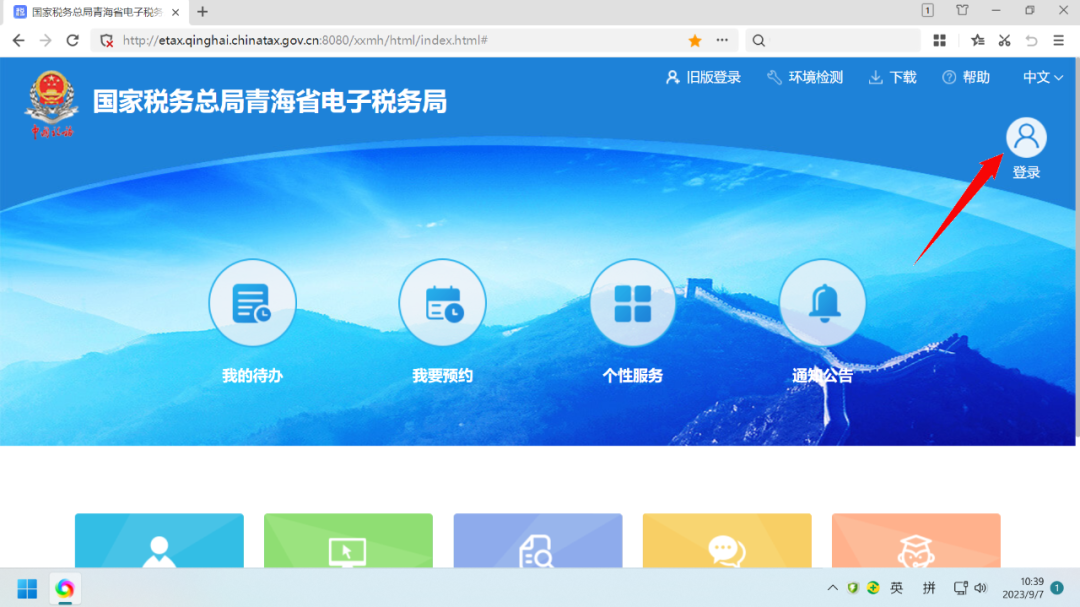Close the current browser tab
Screen dimensions: 1080x607
click(176, 12)
